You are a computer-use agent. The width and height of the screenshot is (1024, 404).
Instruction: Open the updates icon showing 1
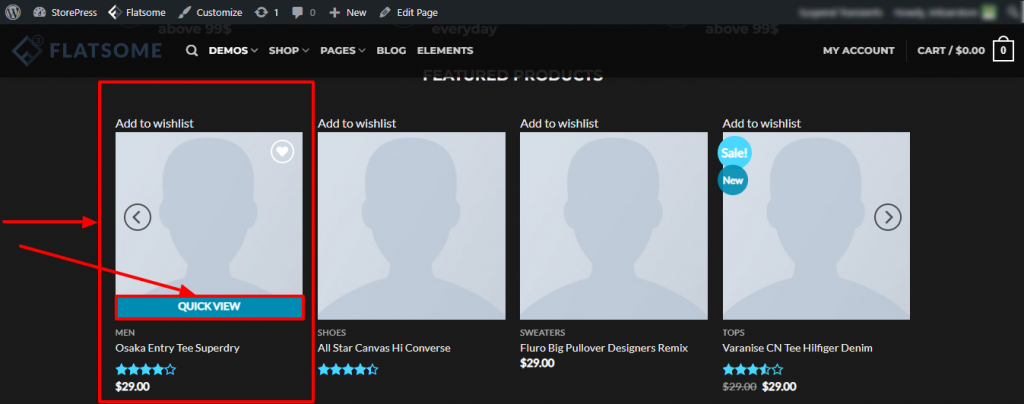tap(266, 12)
